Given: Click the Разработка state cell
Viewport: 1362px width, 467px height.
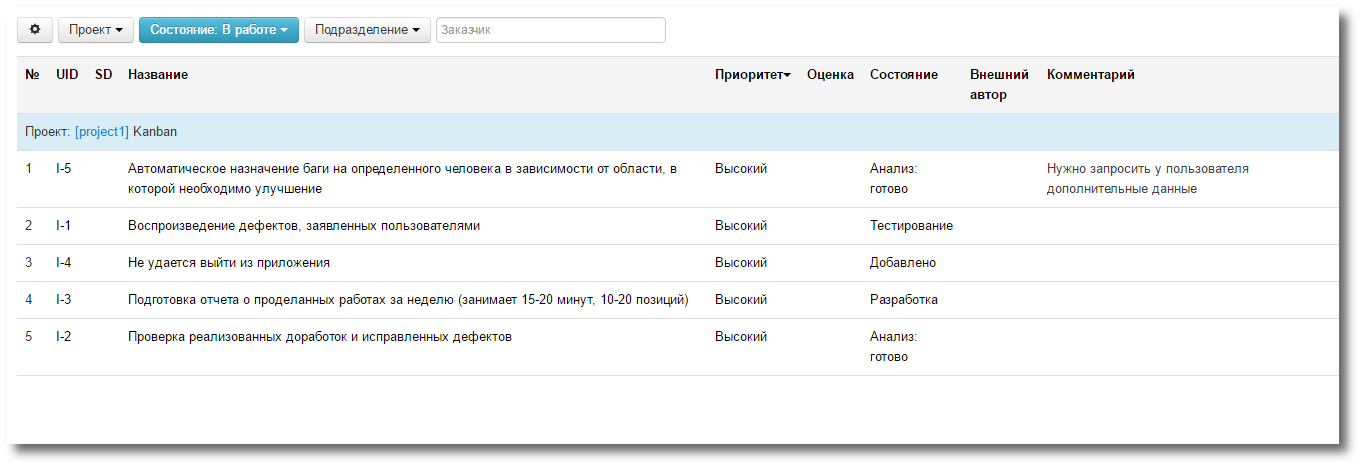Looking at the screenshot, I should click(904, 300).
